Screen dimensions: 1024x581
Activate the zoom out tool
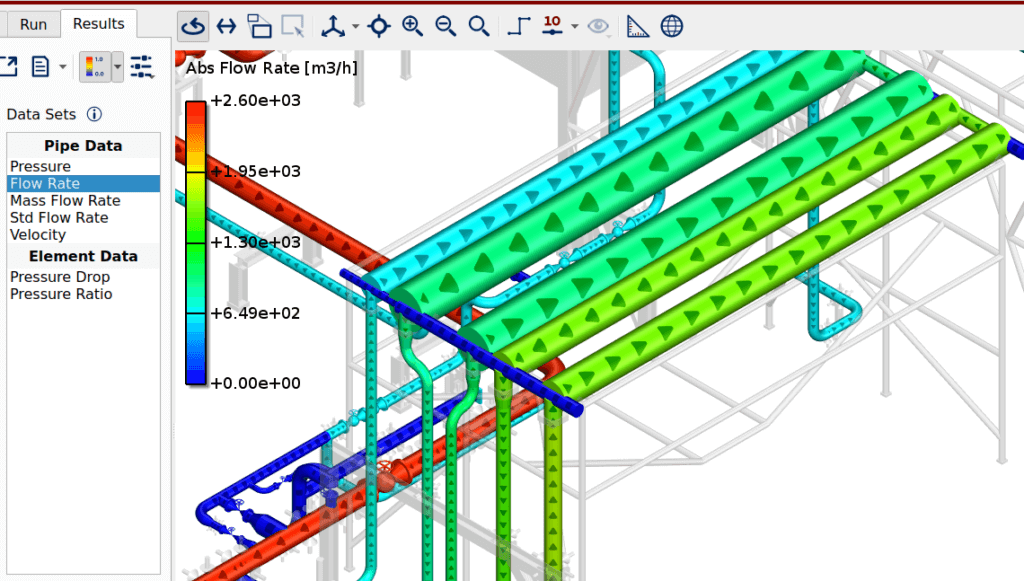[x=445, y=26]
